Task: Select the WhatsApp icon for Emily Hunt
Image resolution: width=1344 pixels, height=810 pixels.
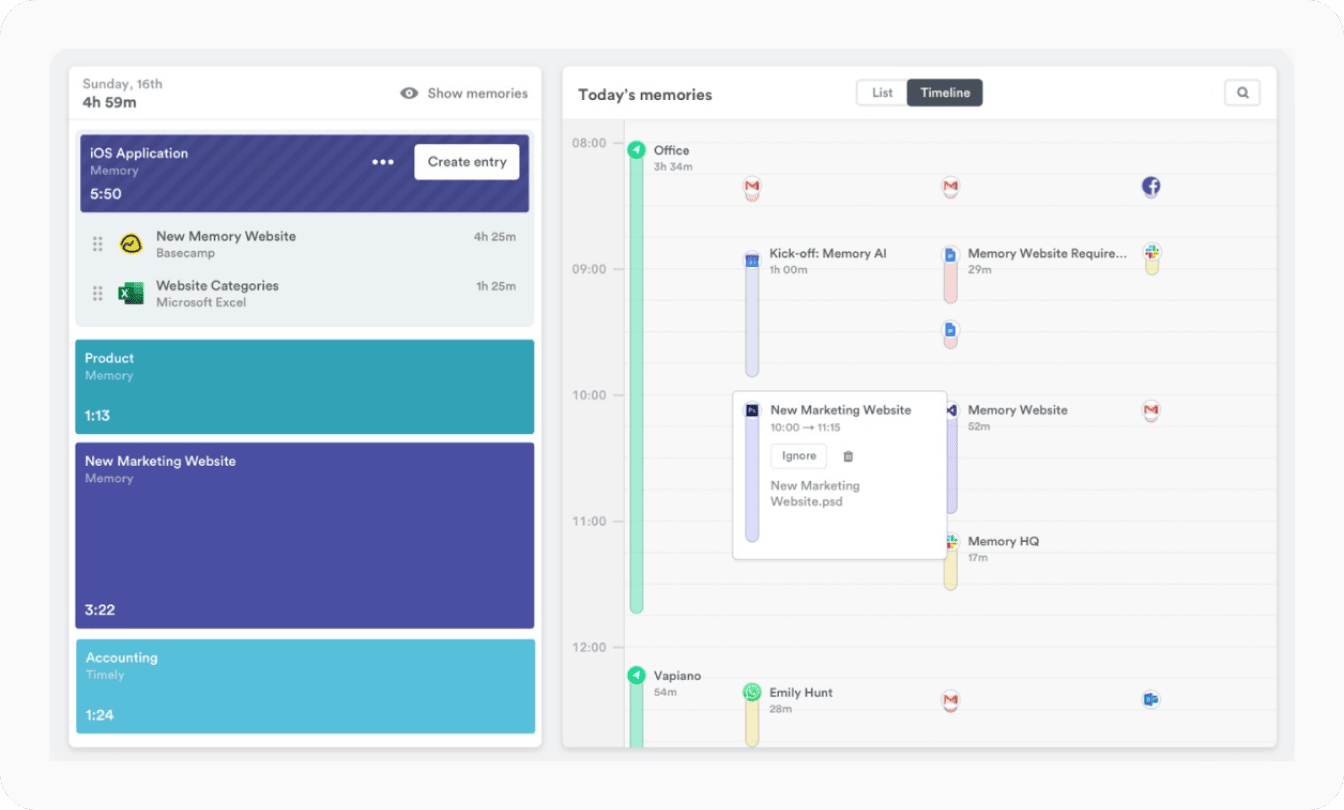Action: click(x=752, y=692)
